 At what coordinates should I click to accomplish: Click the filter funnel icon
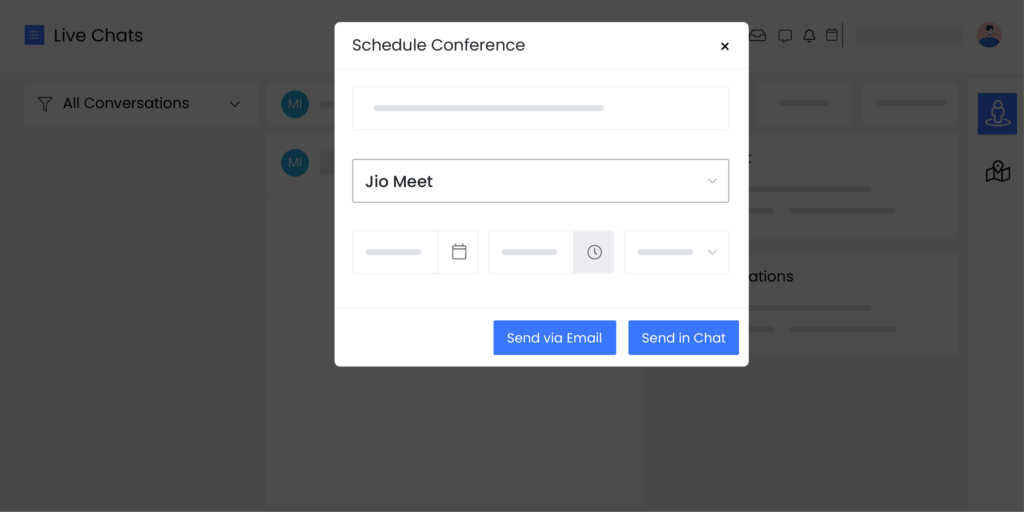tap(44, 104)
